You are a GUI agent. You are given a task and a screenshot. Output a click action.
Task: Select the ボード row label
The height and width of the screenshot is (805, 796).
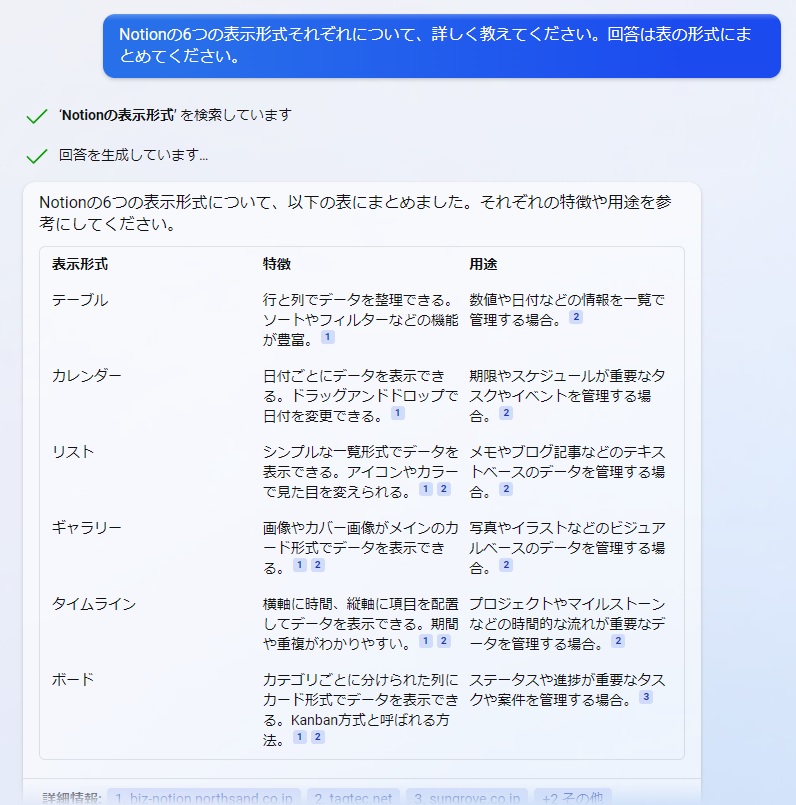pos(73,680)
